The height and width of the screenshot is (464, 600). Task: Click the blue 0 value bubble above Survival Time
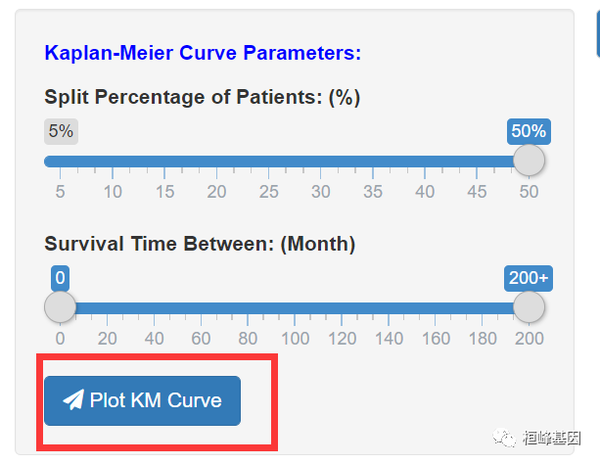[60, 278]
